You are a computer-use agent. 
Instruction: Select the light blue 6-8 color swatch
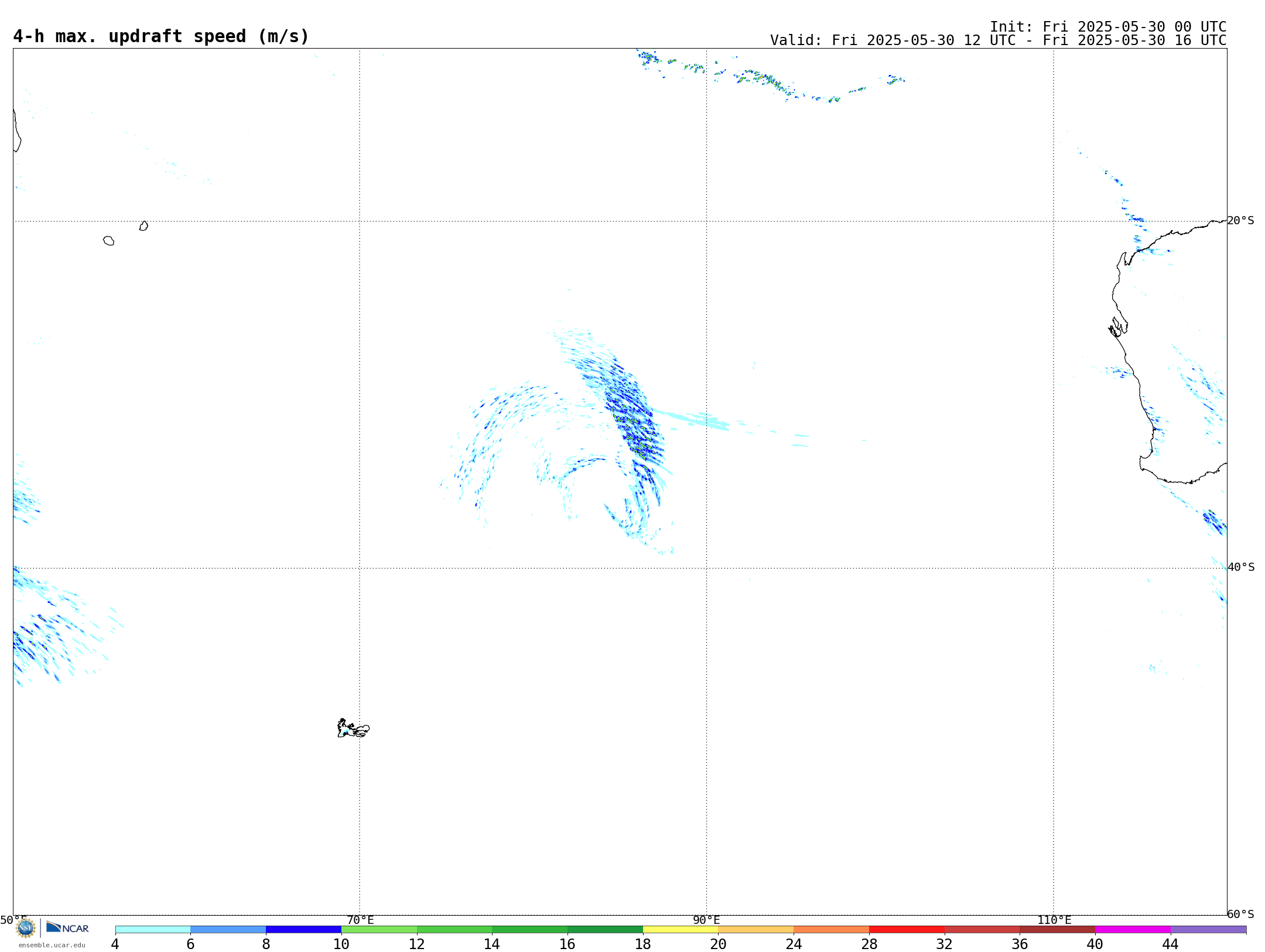[228, 929]
